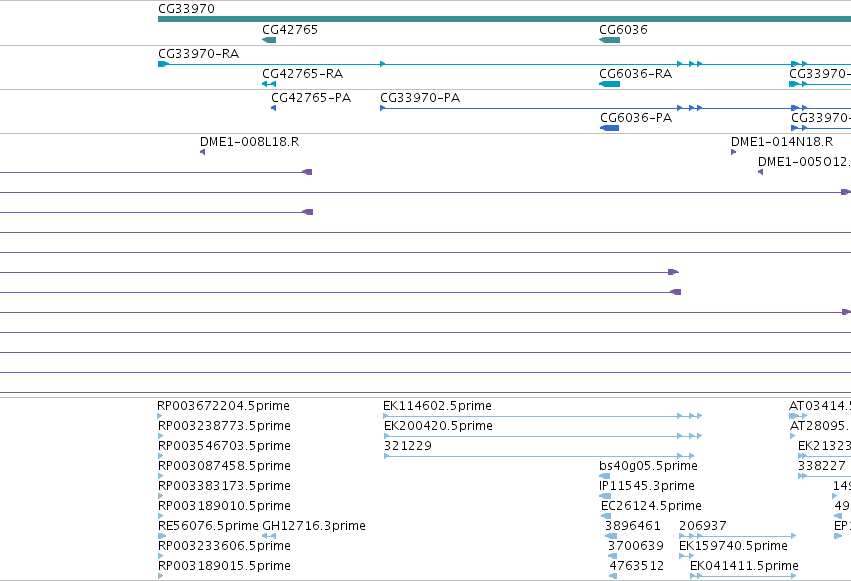
Task: Select CG33970-RA first exon glyph
Action: [163, 64]
